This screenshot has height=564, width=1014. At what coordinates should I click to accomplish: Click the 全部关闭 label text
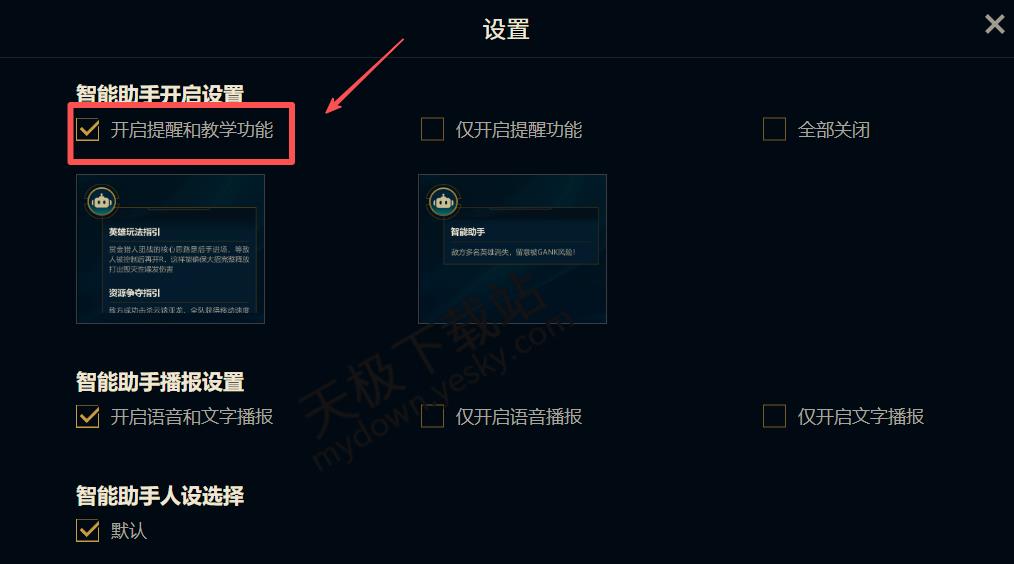[x=834, y=130]
